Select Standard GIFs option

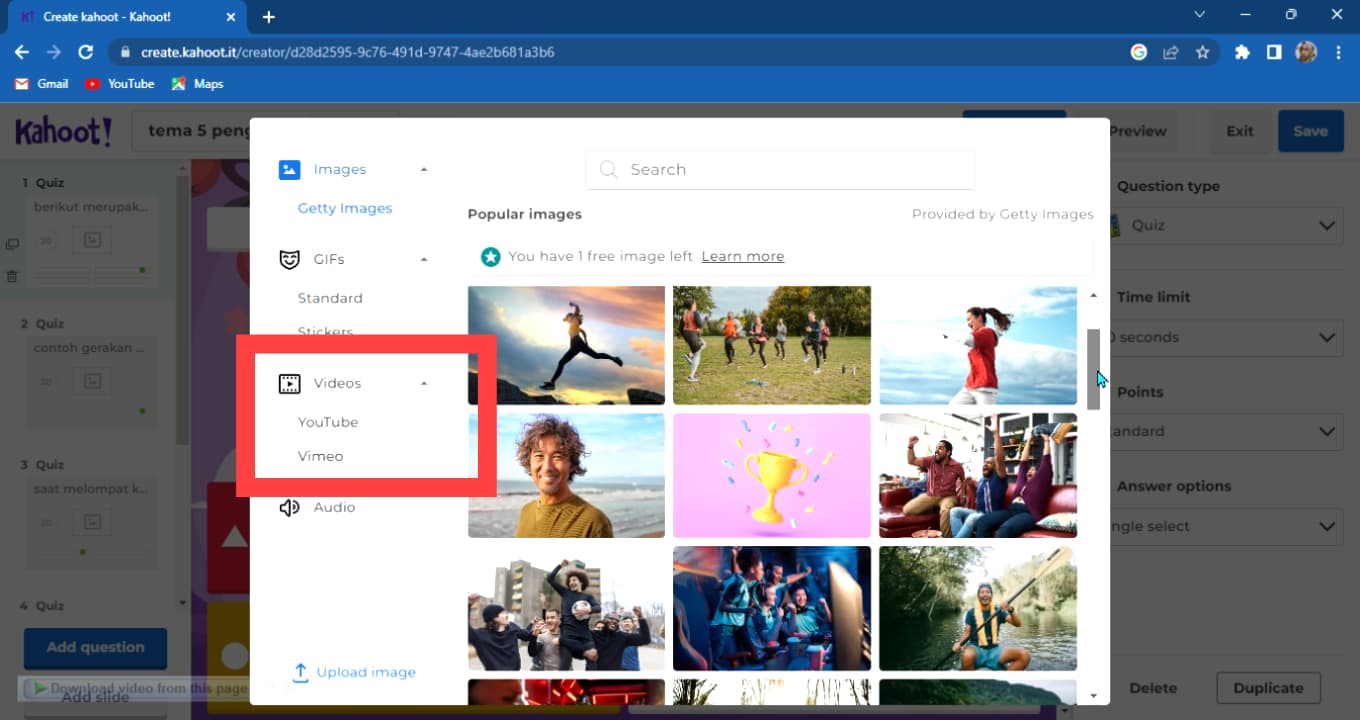tap(330, 298)
